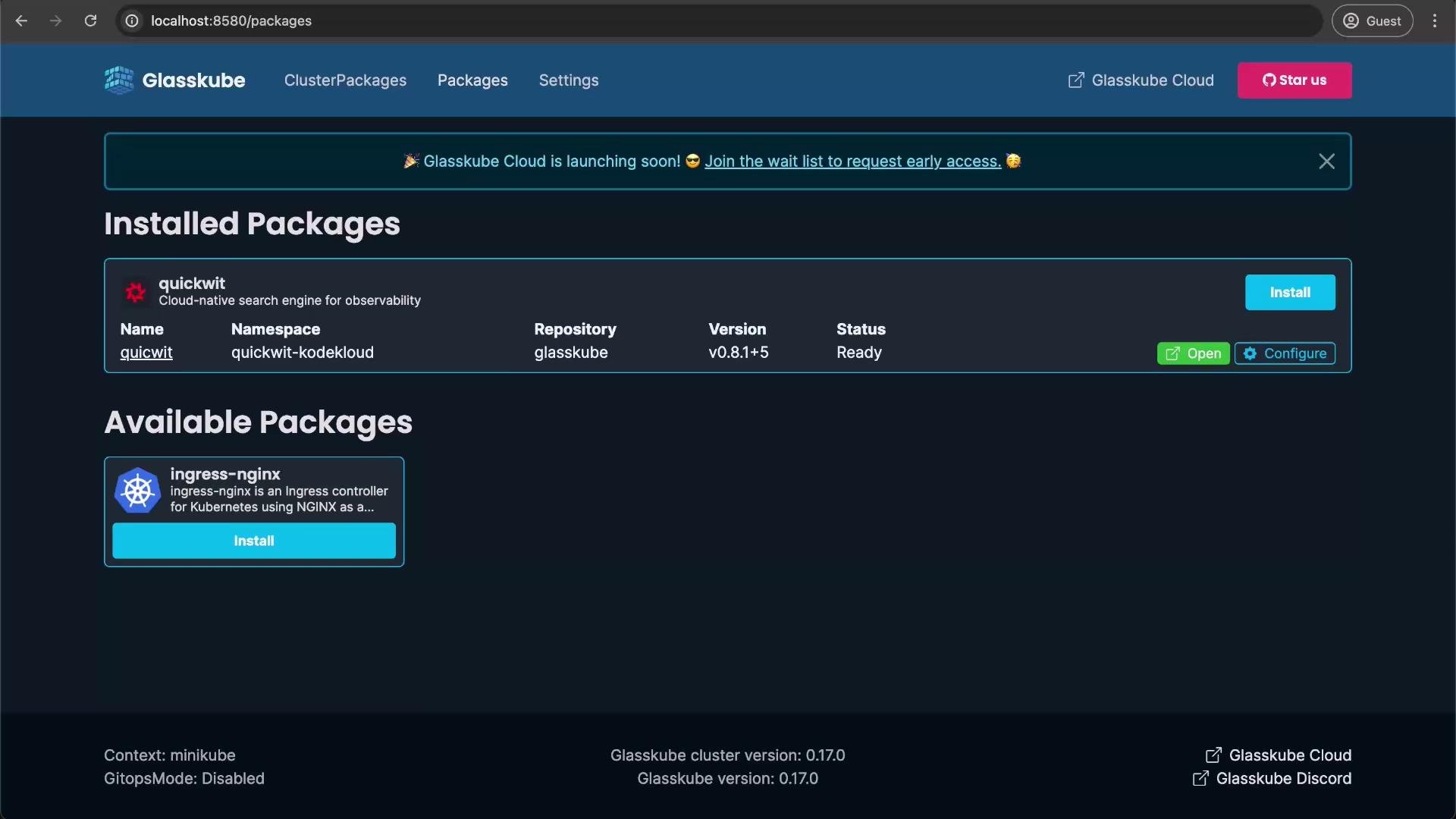Screen dimensions: 1456x819
Task: Click the quickwit package red gear icon
Action: (x=136, y=292)
